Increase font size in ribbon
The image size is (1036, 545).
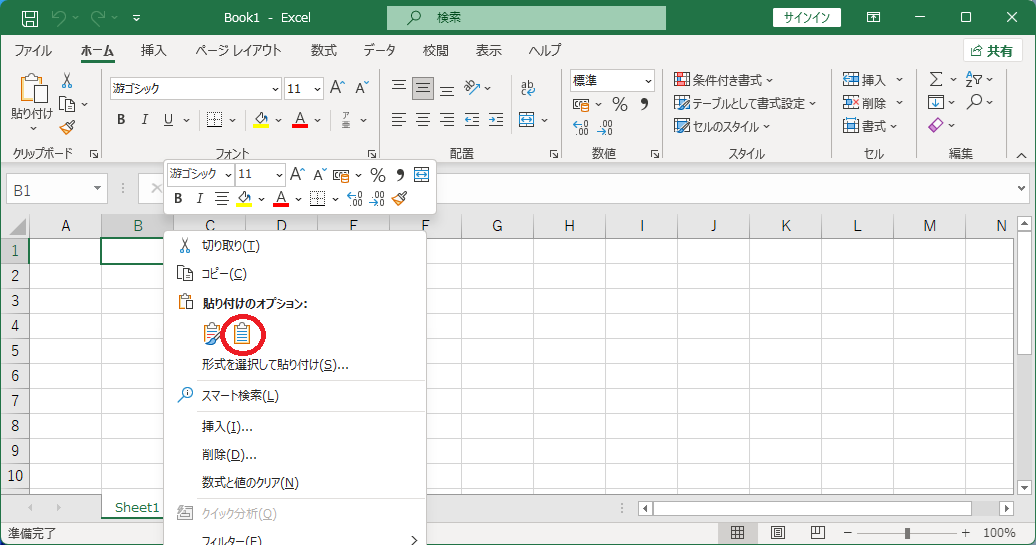337,88
